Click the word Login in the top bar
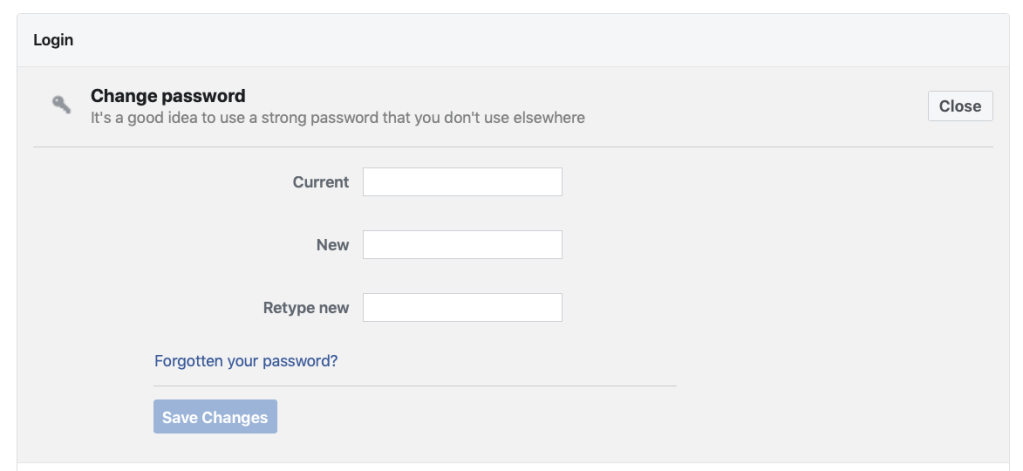Screen dimensions: 1023x471 [54, 41]
